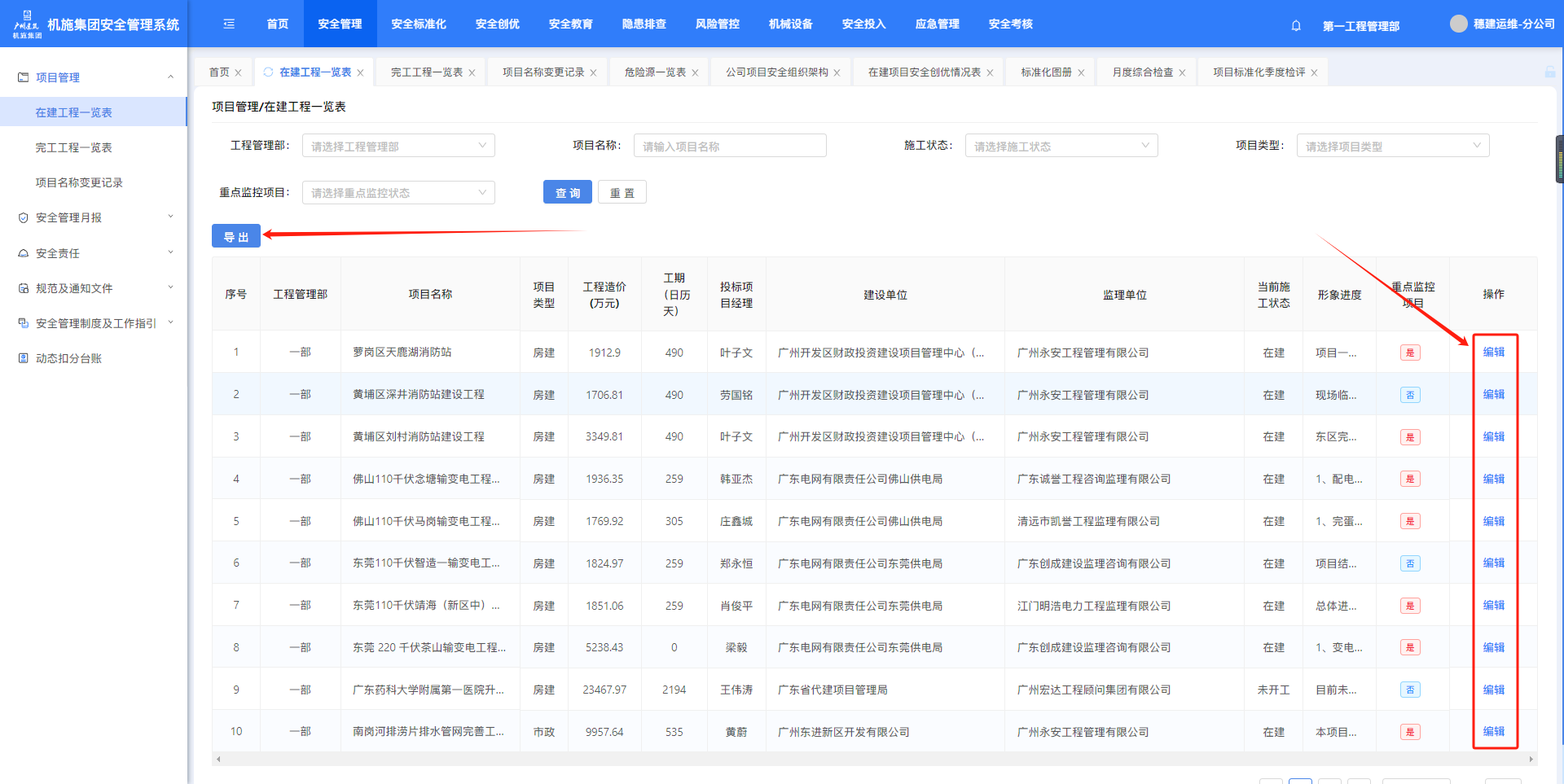Open the 工程管理部 dropdown

pos(398,146)
